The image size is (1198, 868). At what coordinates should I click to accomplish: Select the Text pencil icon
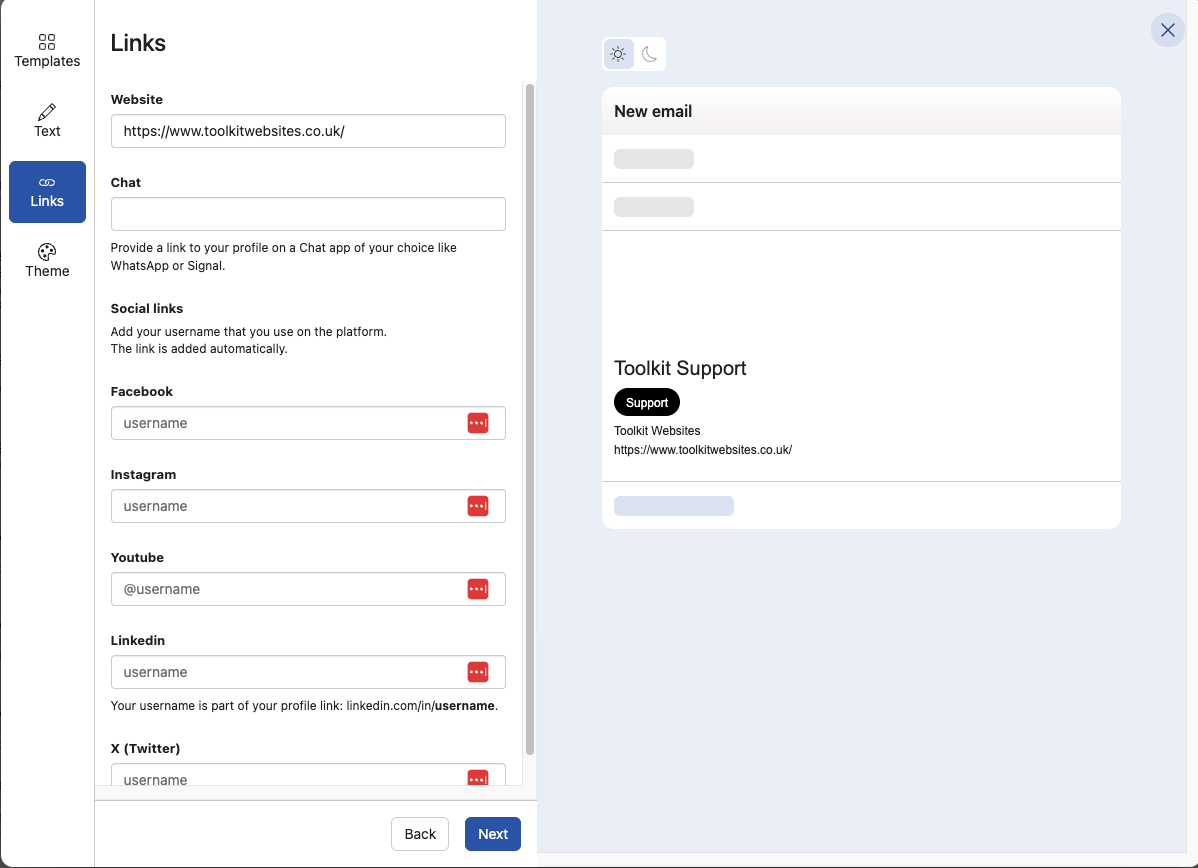[x=47, y=112]
